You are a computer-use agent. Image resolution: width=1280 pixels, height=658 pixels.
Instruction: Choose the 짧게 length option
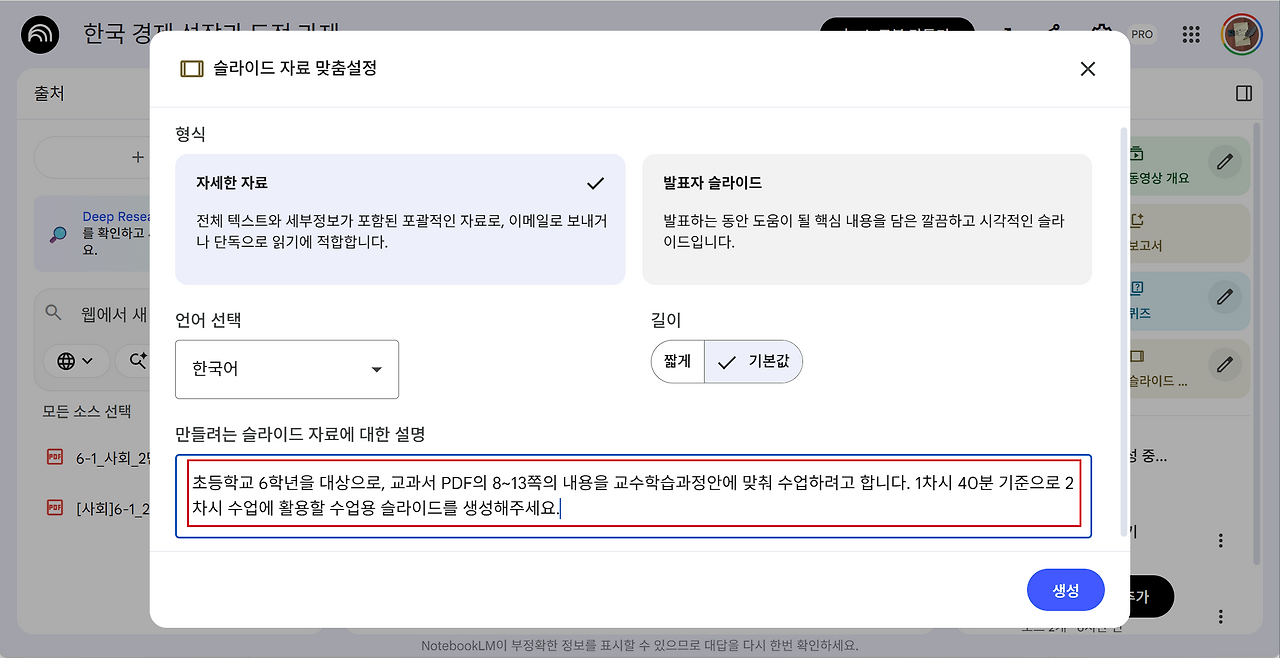[x=678, y=362]
